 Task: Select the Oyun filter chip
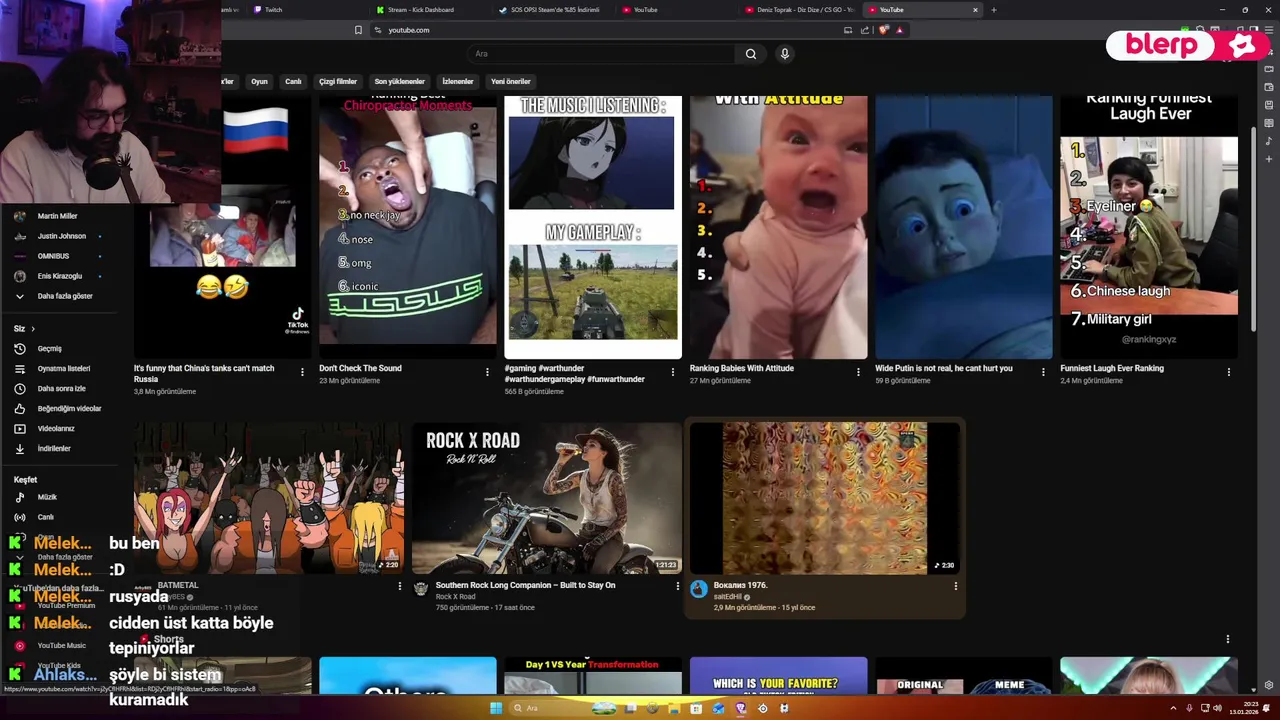[259, 81]
